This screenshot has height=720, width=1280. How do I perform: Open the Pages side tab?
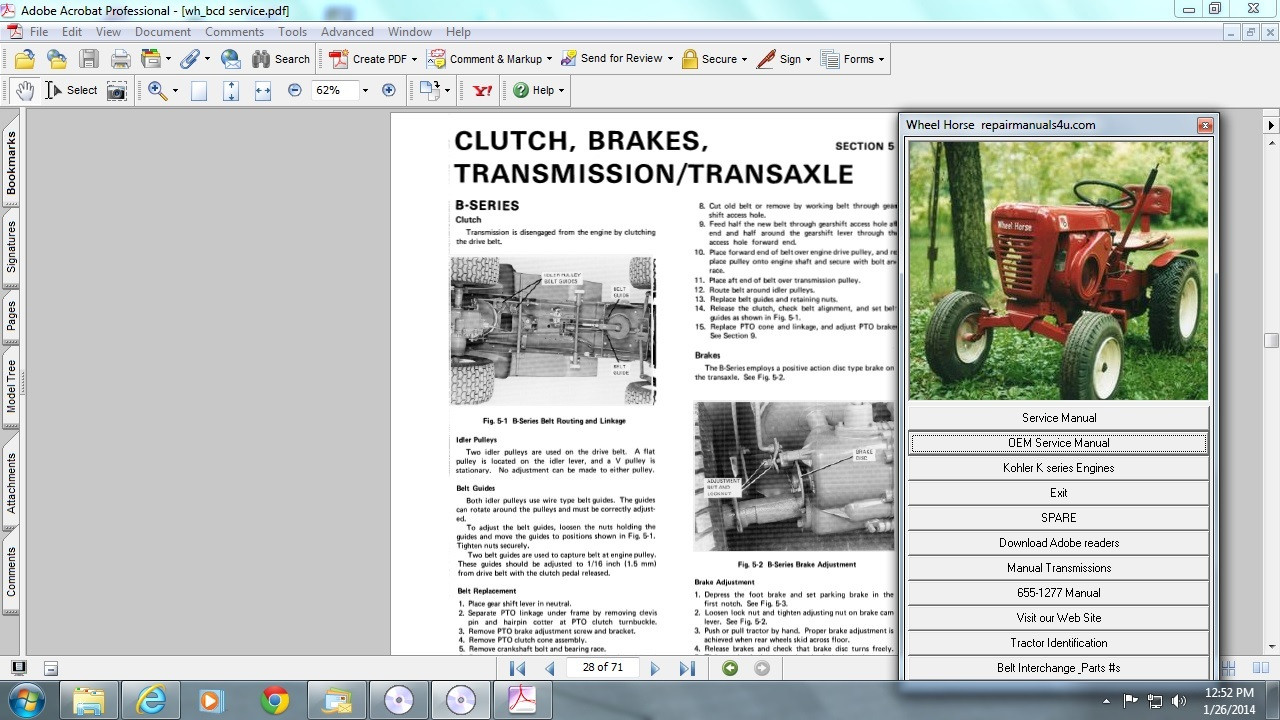click(11, 316)
